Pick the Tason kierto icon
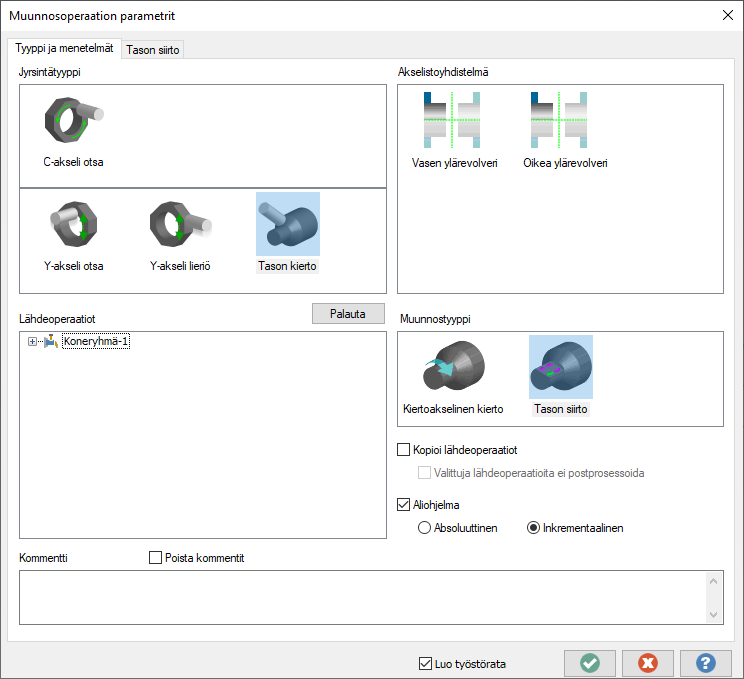 click(x=287, y=226)
